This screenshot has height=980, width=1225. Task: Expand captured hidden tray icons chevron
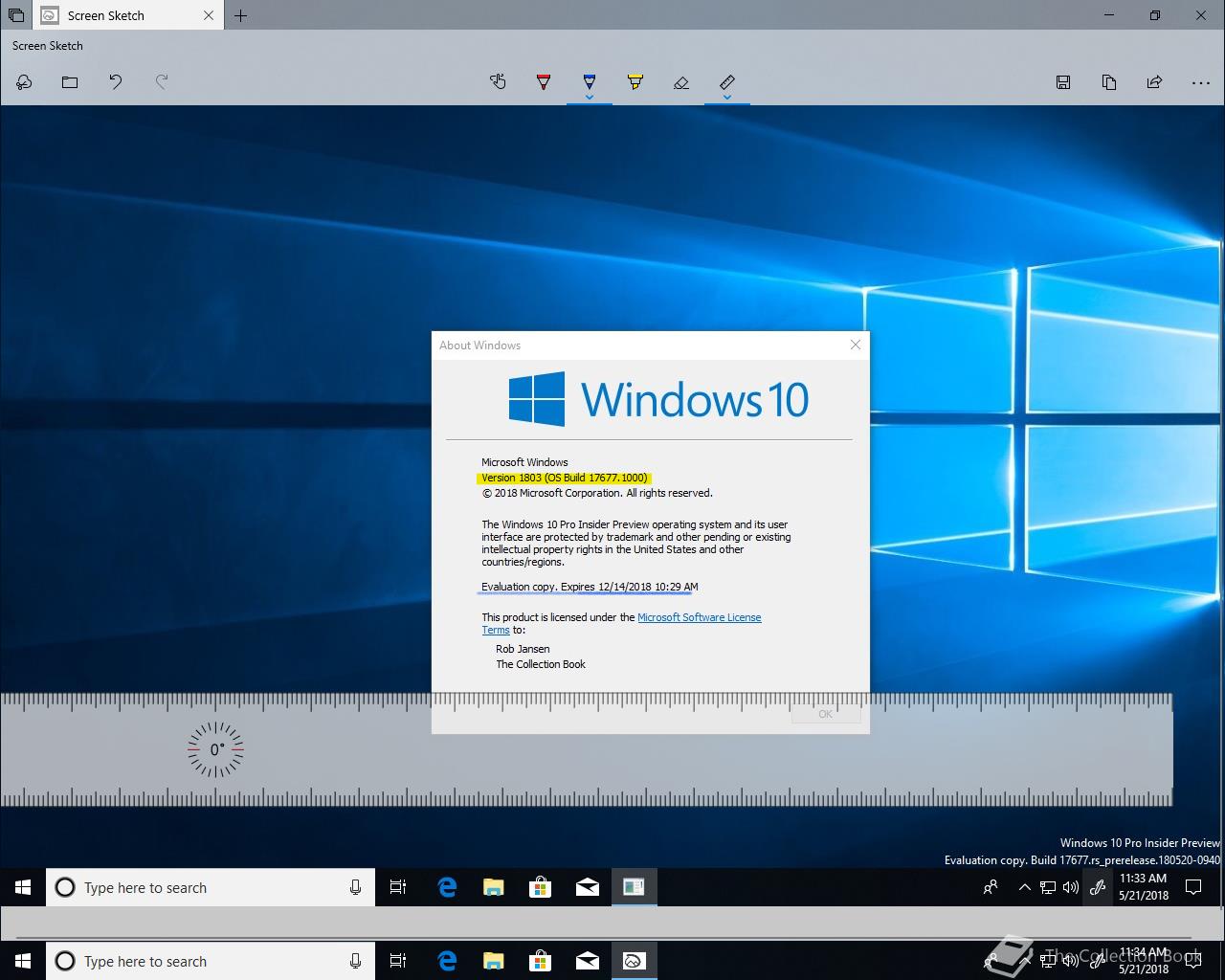1024,887
